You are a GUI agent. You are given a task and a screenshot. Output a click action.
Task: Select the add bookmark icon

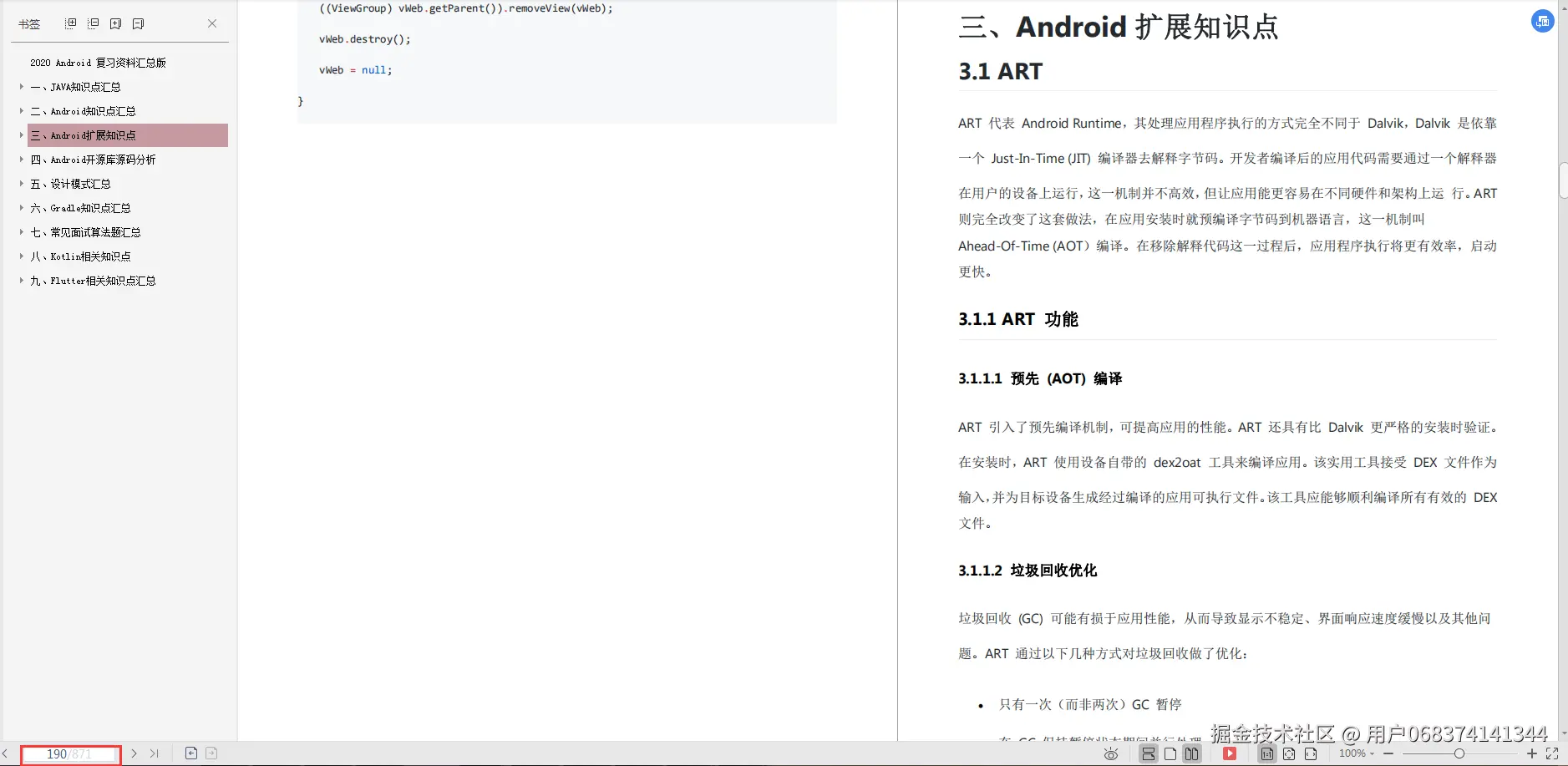point(115,23)
